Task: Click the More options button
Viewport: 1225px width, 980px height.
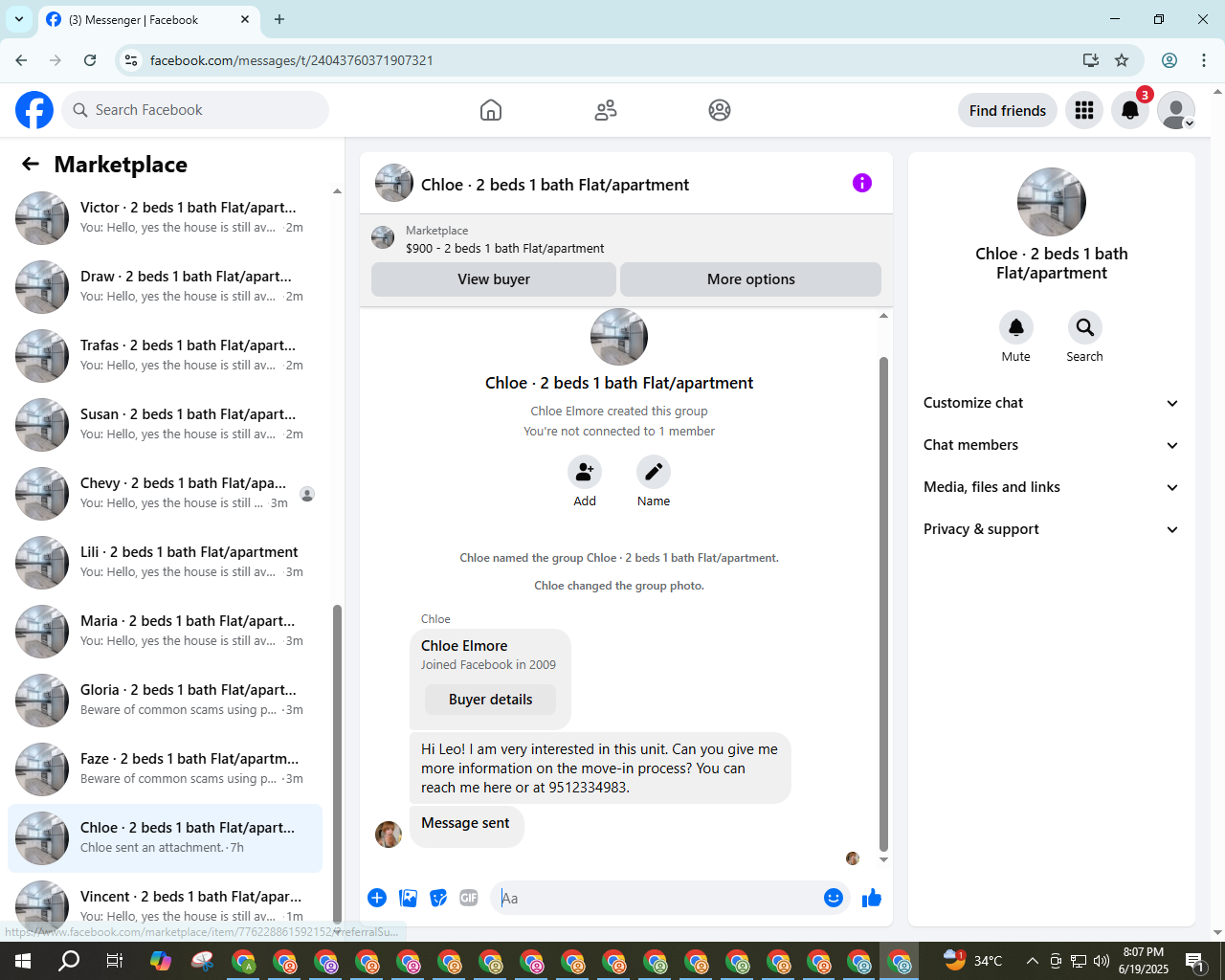Action: click(x=751, y=279)
